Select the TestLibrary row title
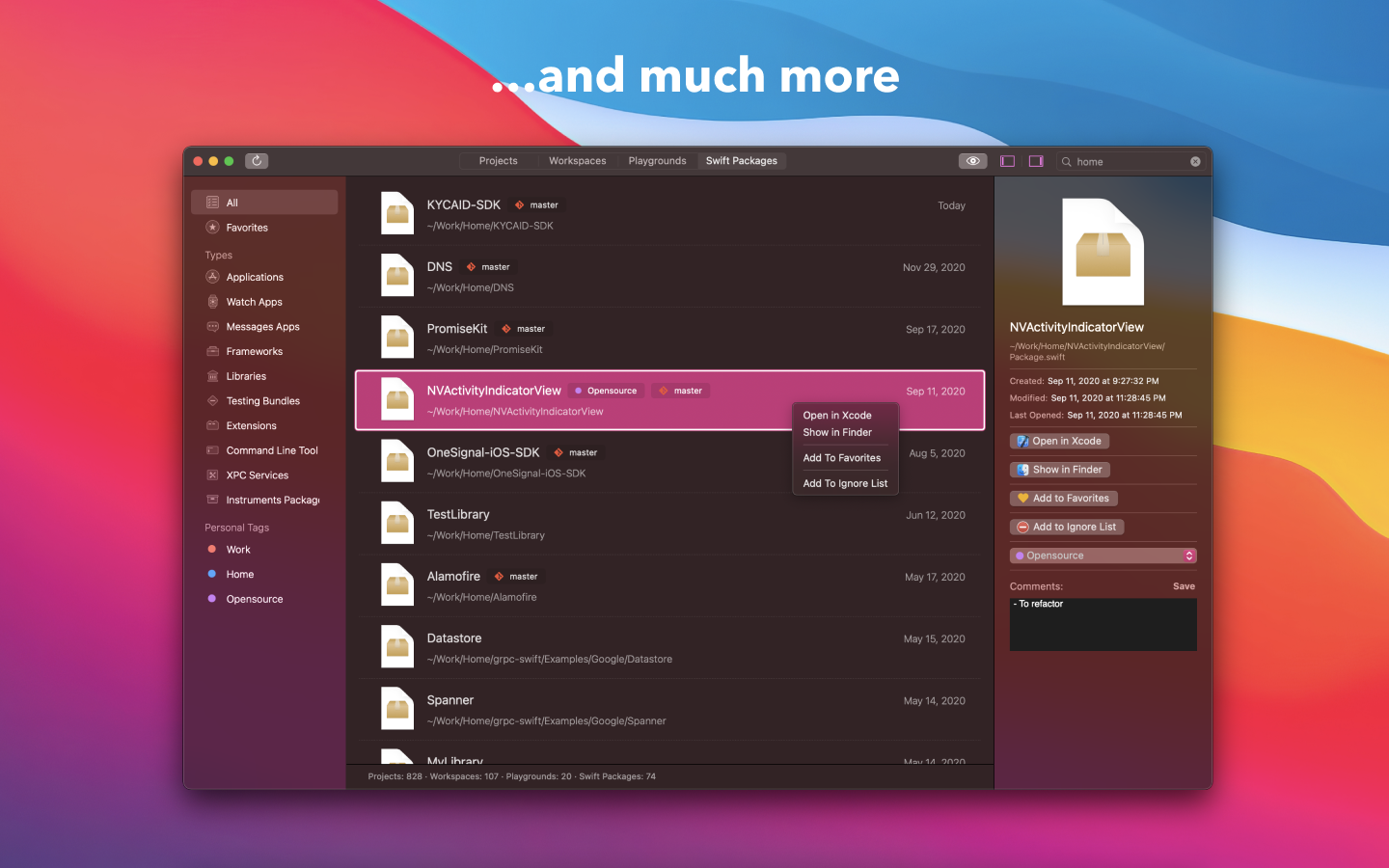Image resolution: width=1389 pixels, height=868 pixels. coord(458,514)
